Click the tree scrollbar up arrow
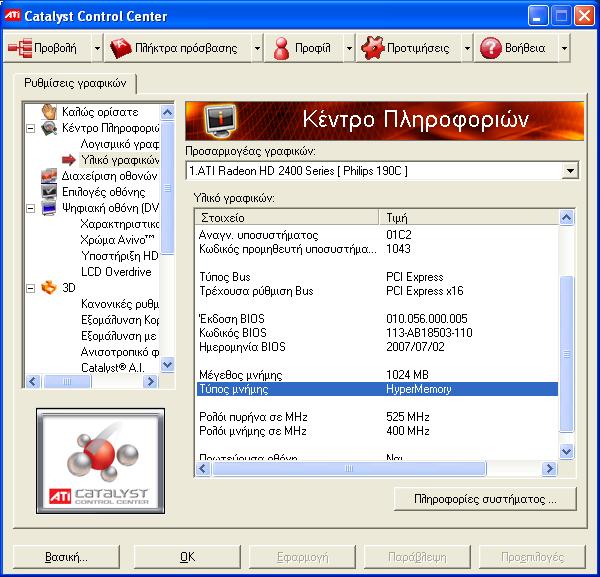Image resolution: width=600 pixels, height=577 pixels. (x=167, y=112)
